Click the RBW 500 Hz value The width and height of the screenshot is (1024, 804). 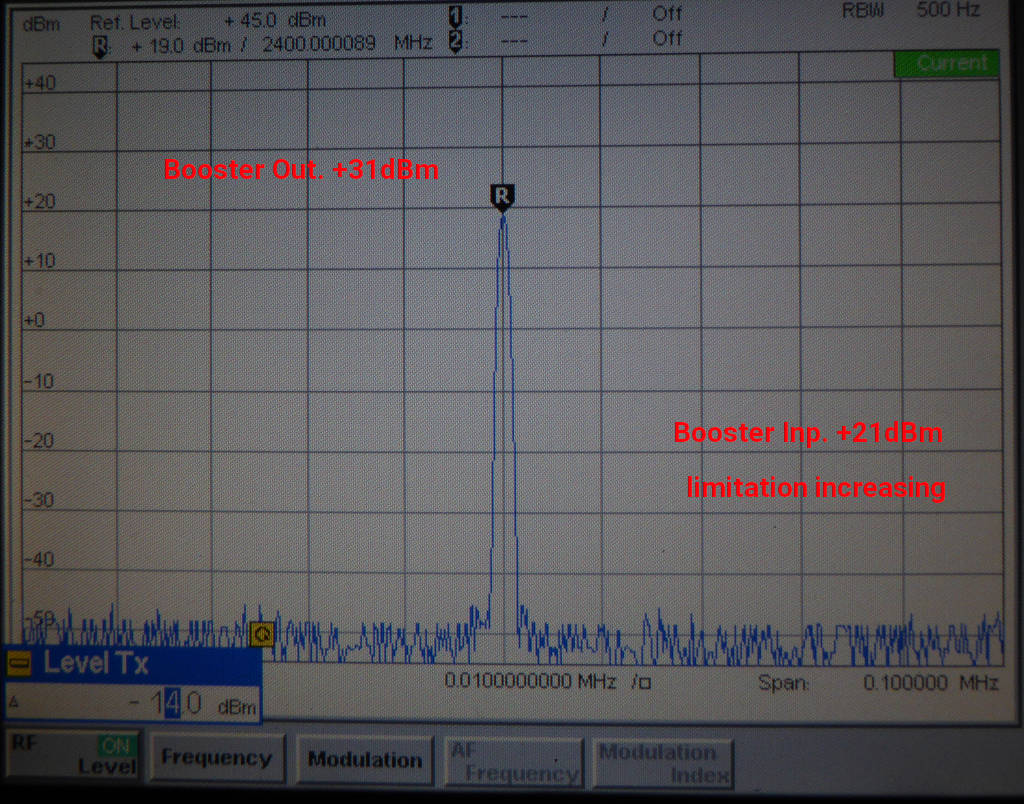pos(948,10)
